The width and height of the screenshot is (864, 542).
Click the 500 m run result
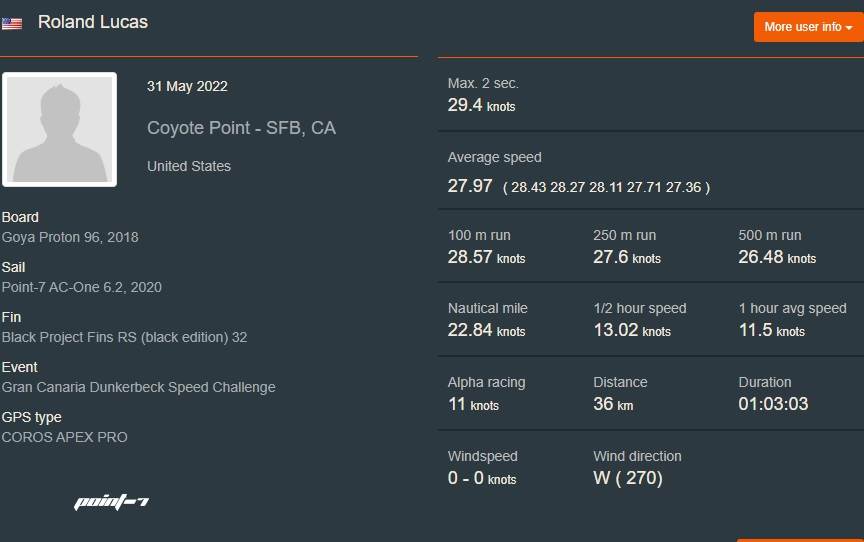(777, 257)
